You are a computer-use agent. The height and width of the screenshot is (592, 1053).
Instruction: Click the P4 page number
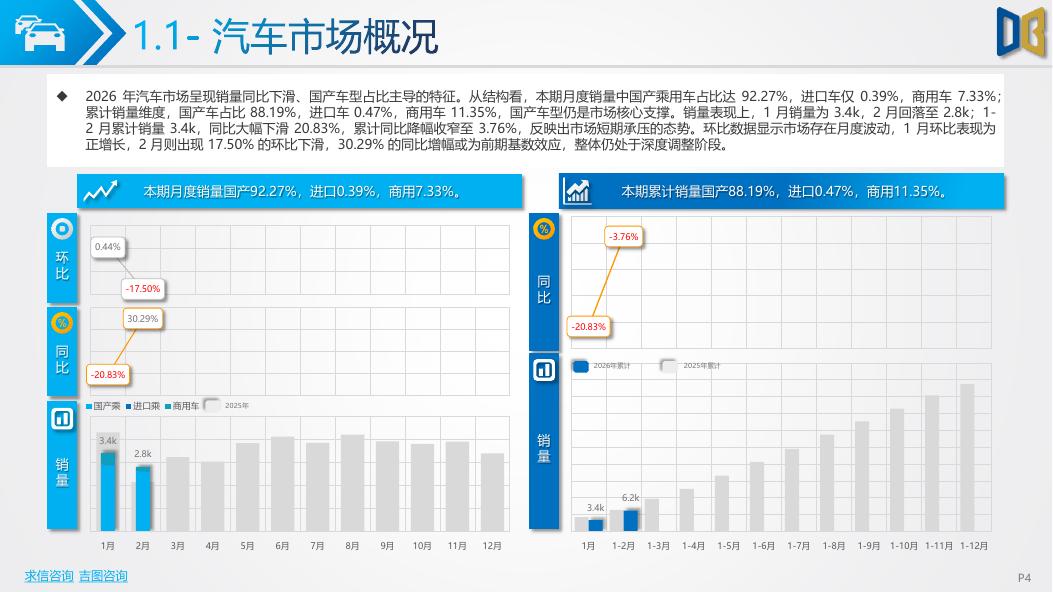coord(1024,577)
